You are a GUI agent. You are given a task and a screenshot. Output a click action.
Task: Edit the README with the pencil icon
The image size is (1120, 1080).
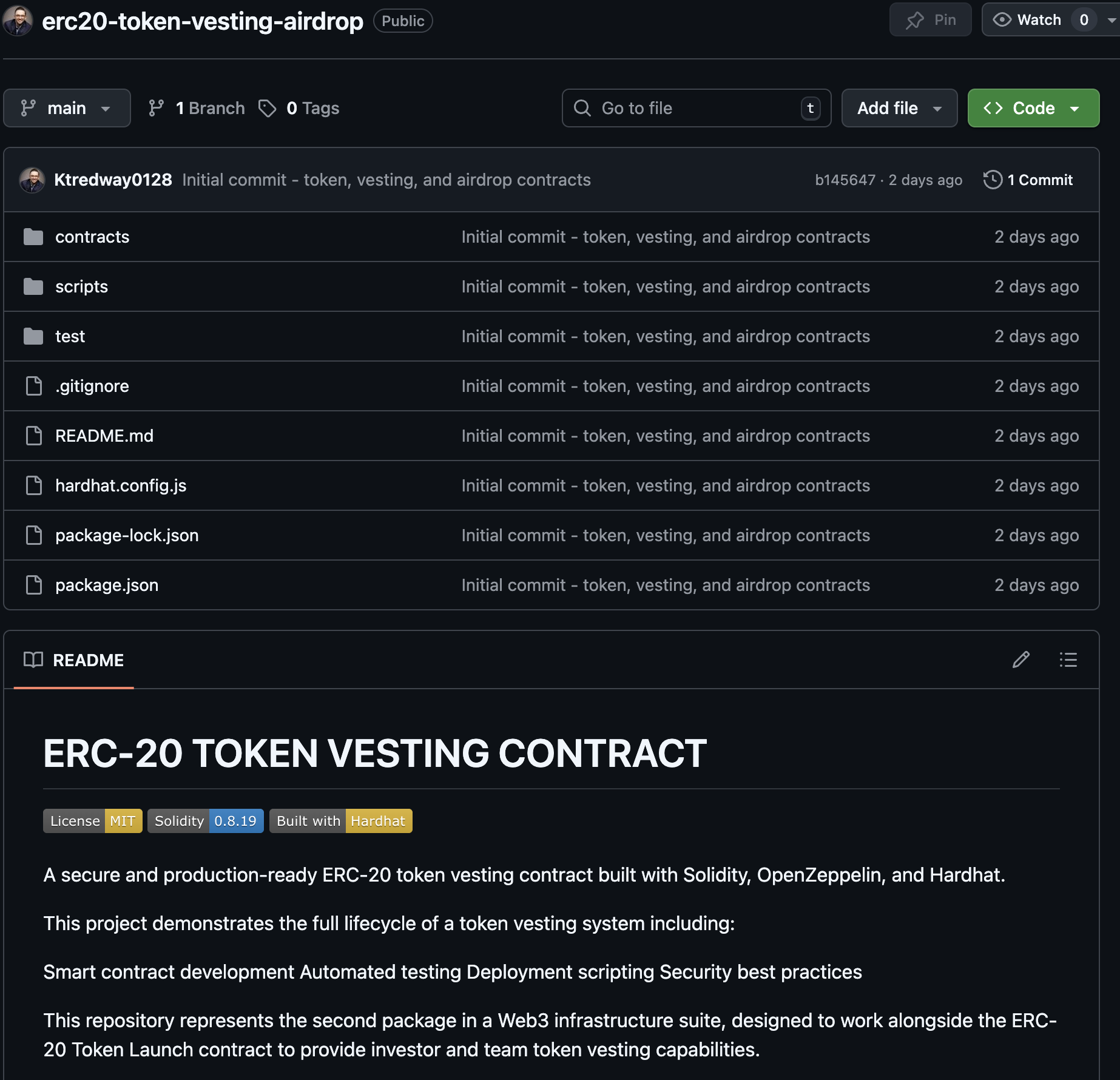point(1021,660)
